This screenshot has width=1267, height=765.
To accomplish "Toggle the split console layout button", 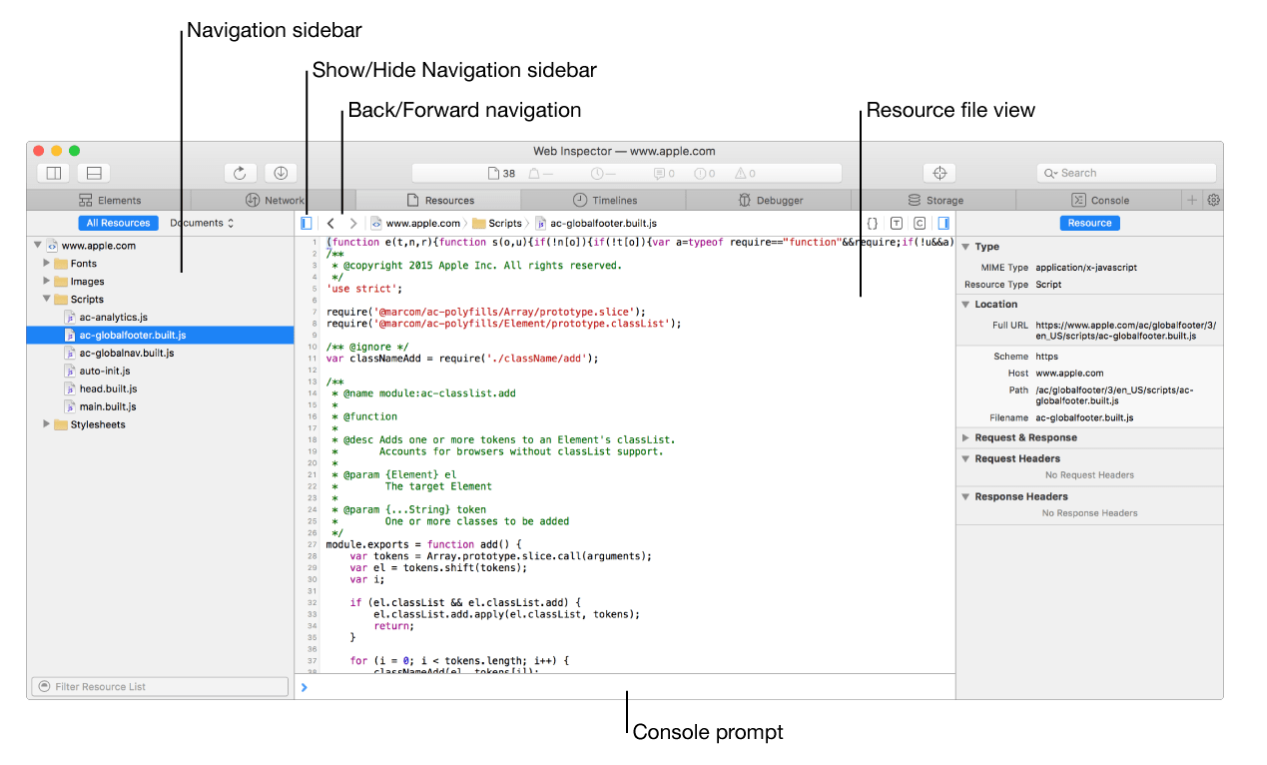I will click(94, 173).
